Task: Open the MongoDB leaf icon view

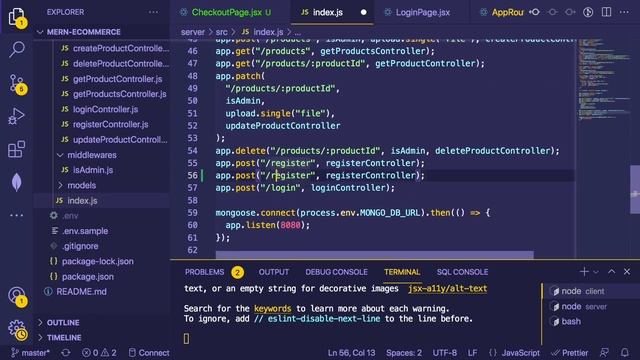Action: [x=16, y=182]
